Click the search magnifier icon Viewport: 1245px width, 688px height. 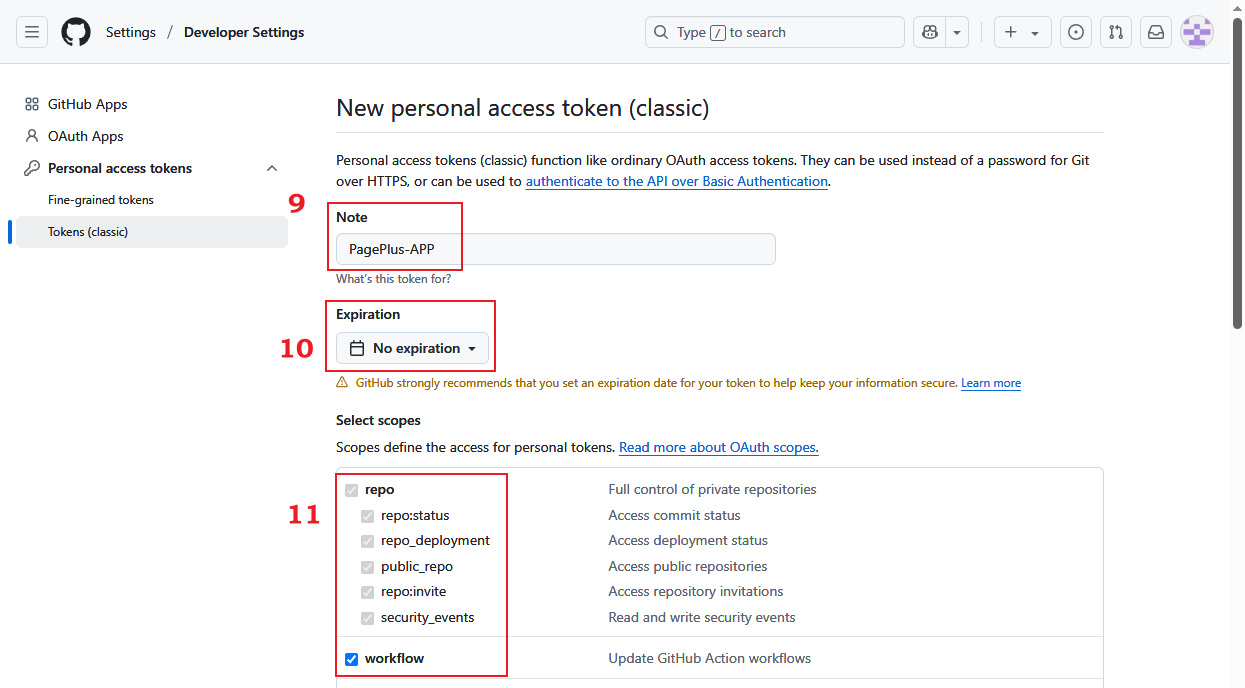(661, 32)
